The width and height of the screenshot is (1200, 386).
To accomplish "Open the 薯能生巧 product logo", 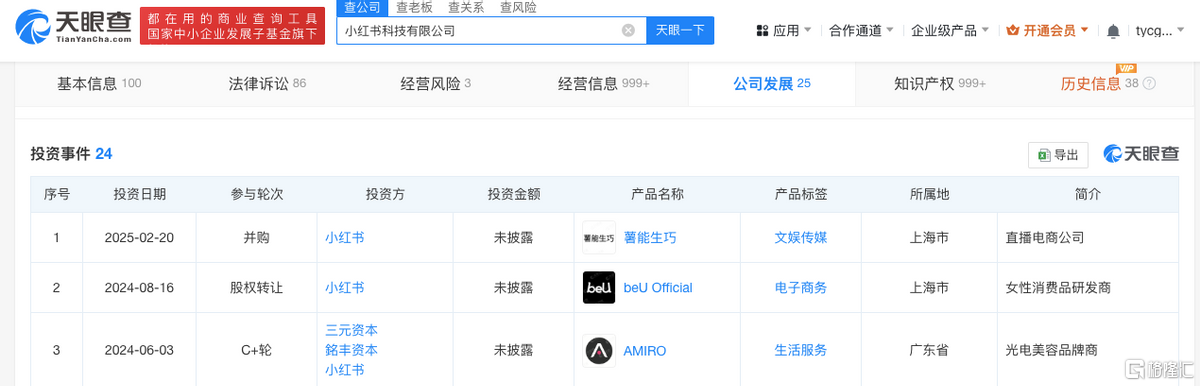I will [x=599, y=238].
